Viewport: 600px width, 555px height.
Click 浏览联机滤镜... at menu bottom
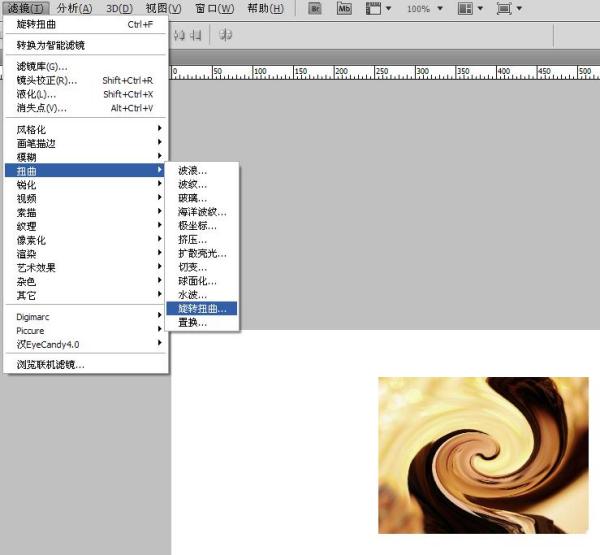click(x=51, y=365)
